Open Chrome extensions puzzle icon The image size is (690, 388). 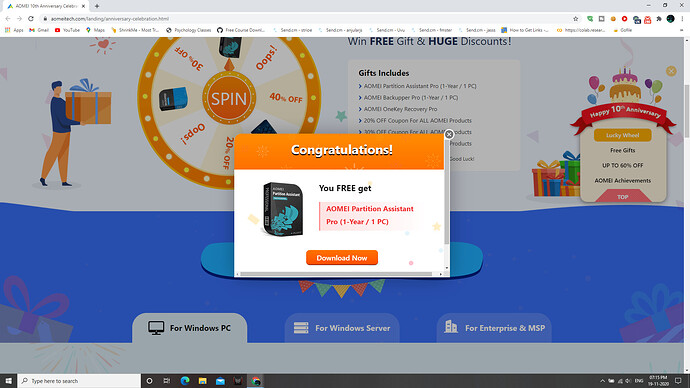click(659, 19)
